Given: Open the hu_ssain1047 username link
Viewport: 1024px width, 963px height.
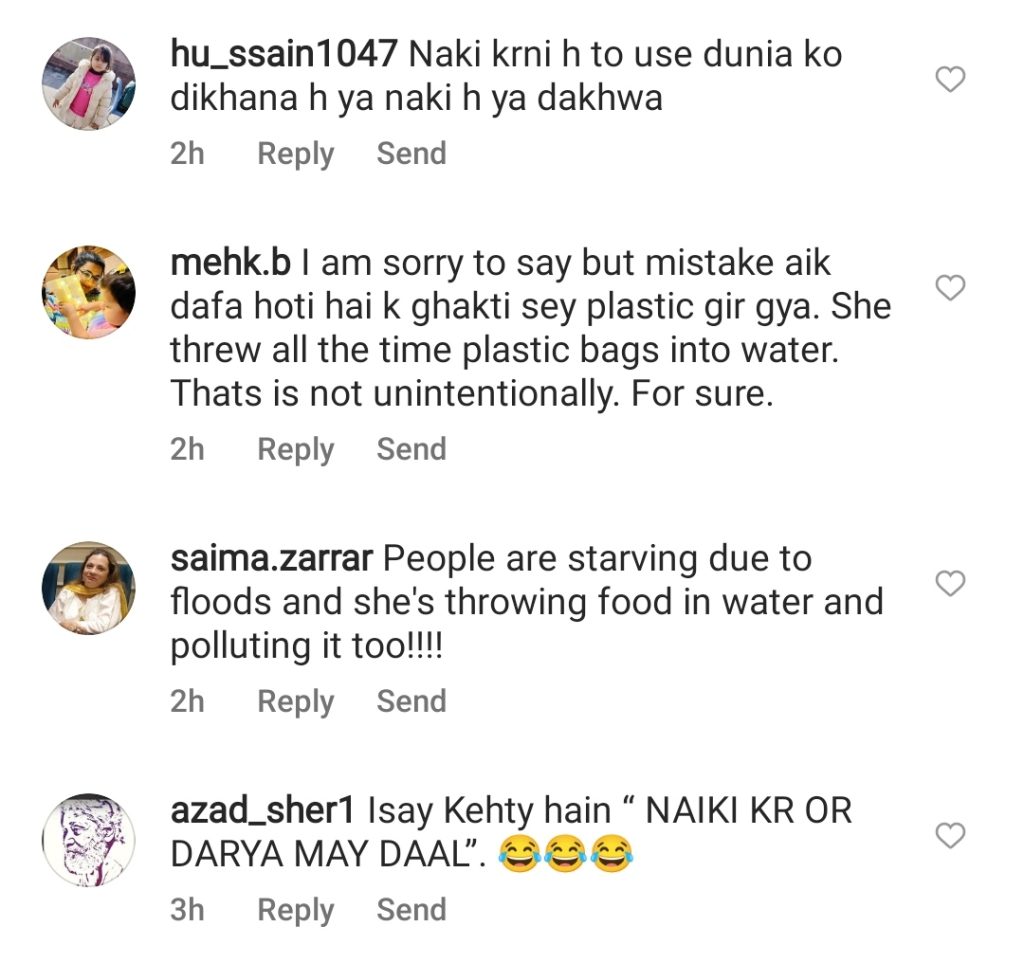Looking at the screenshot, I should (x=284, y=55).
